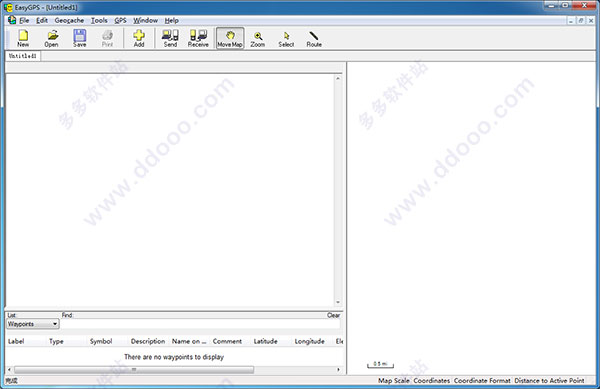Pick the Route drawing tool

click(x=314, y=38)
